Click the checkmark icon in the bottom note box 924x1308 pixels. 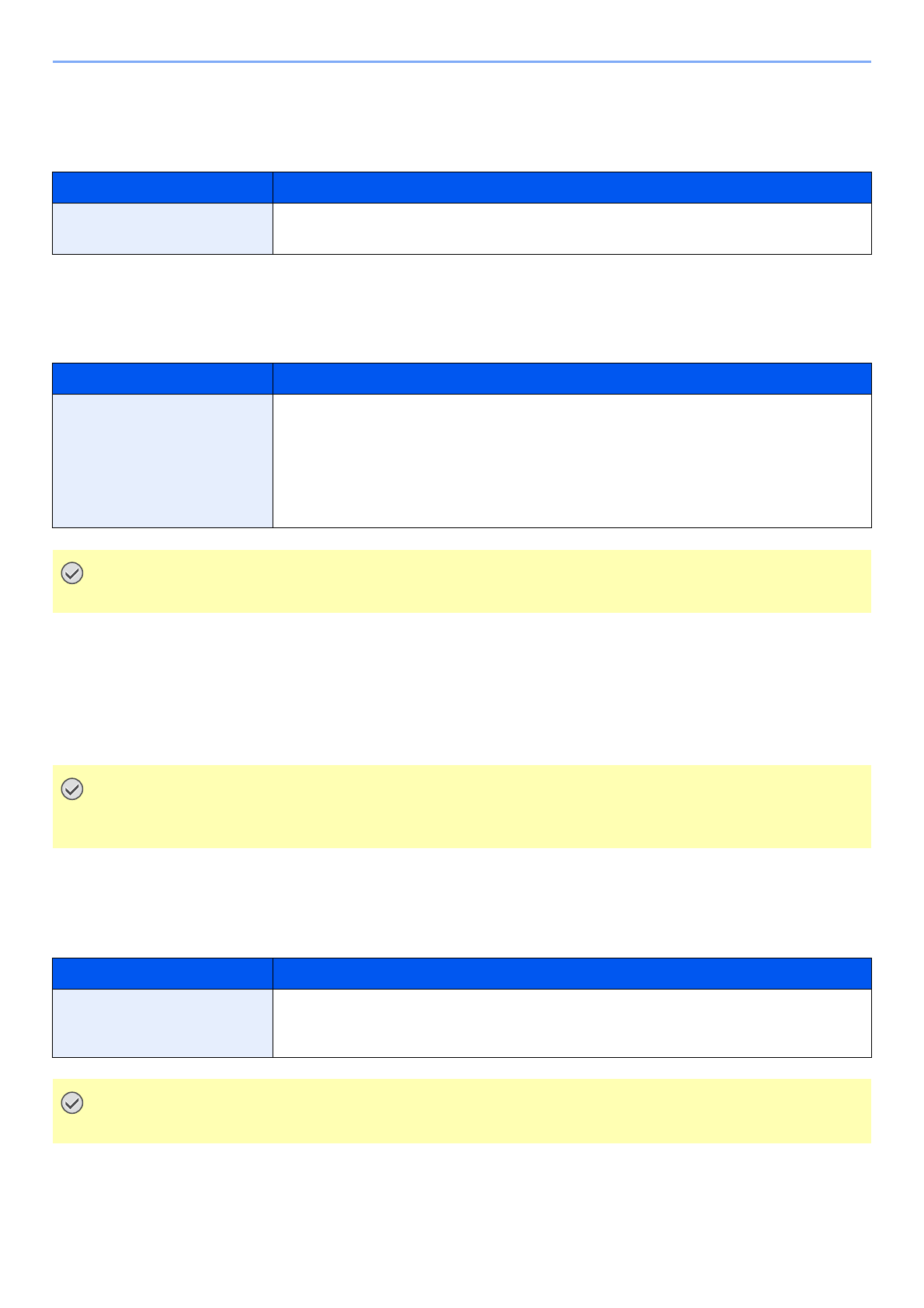point(72,1103)
